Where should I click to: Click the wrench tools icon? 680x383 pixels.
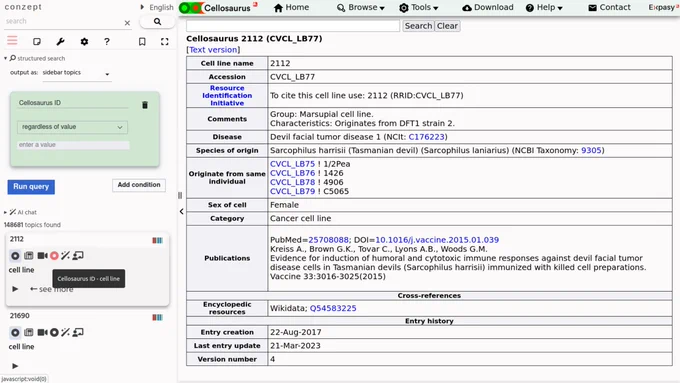(x=60, y=42)
